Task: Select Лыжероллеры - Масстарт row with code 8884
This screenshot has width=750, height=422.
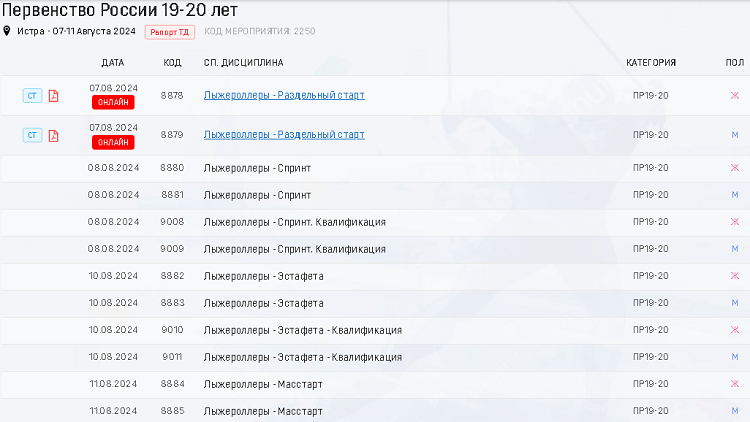Action: tap(375, 384)
